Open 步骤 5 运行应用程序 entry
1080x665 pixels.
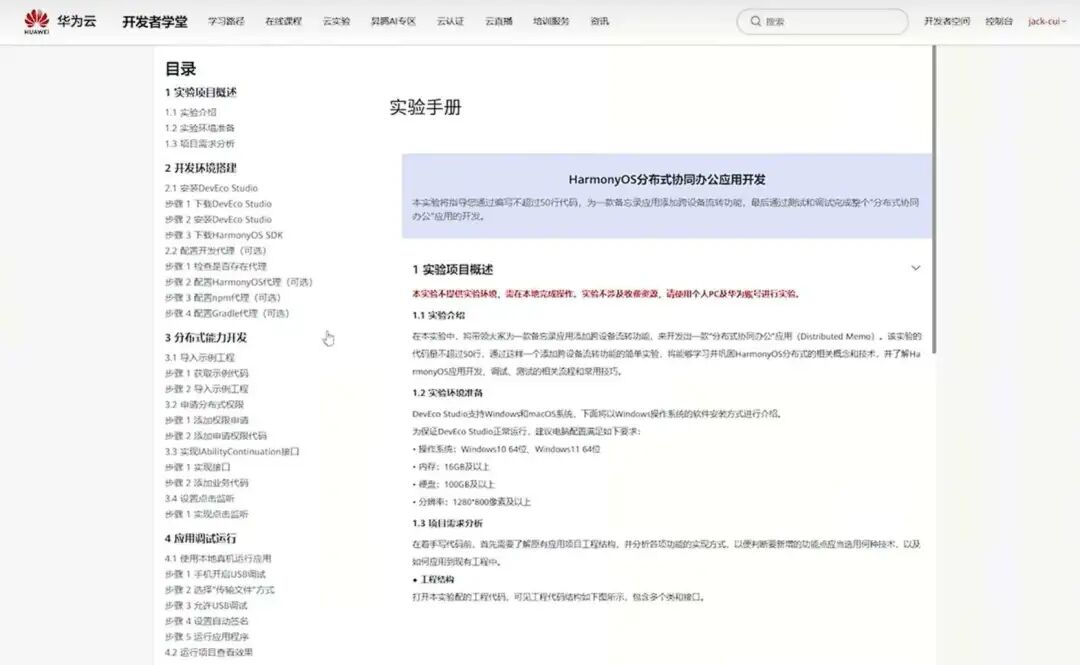point(207,637)
